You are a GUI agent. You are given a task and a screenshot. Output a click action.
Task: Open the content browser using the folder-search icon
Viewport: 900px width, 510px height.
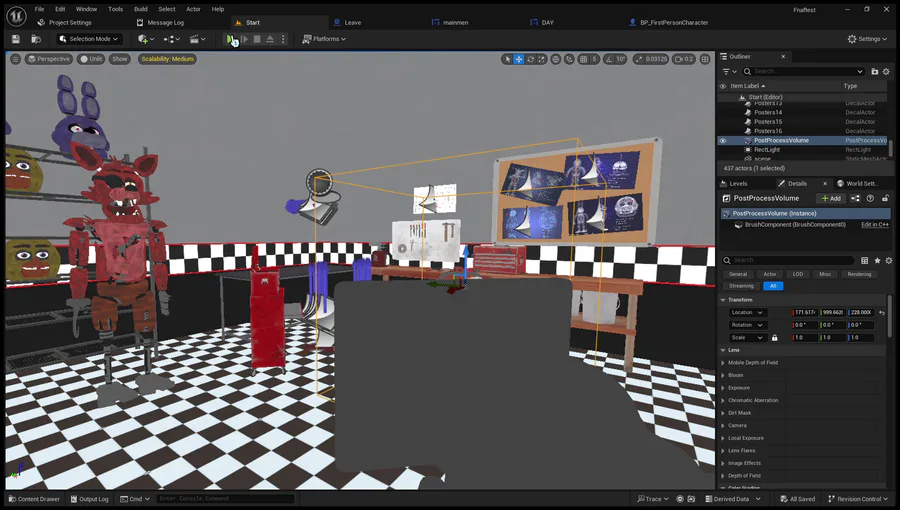36,39
